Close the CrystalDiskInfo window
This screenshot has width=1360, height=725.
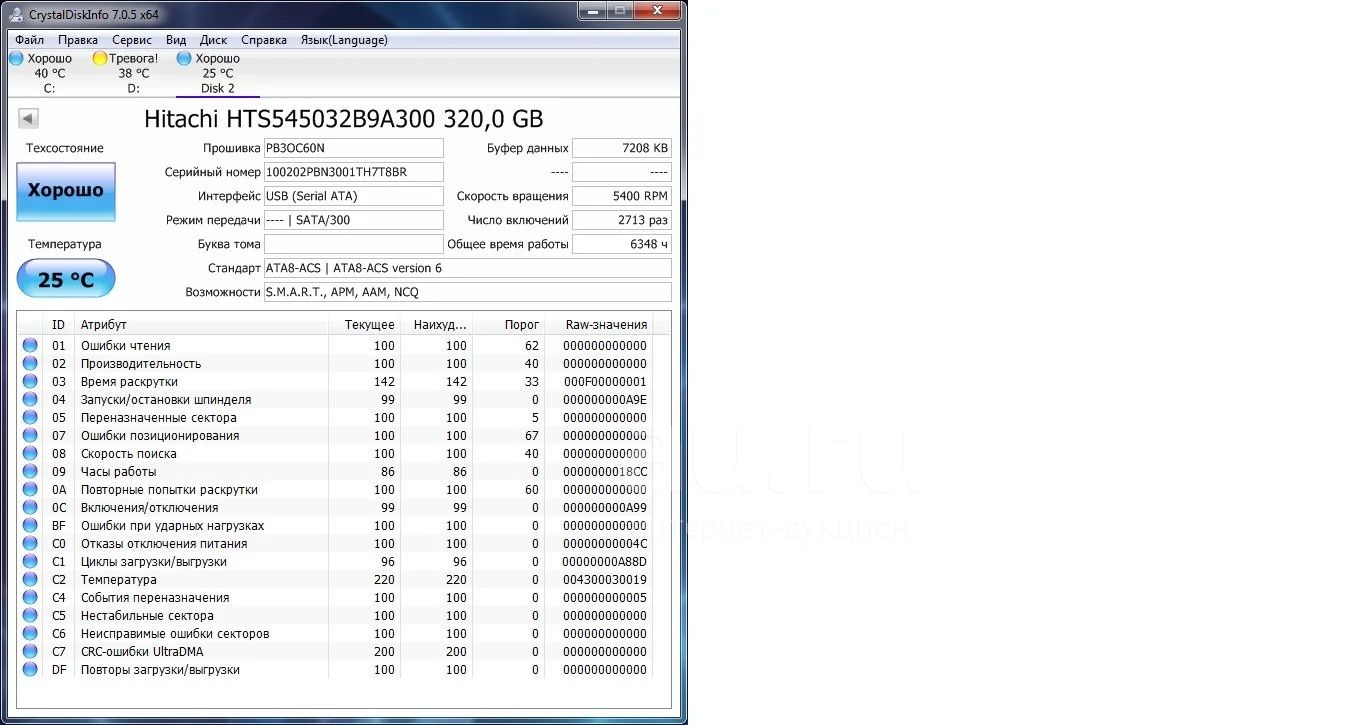pyautogui.click(x=656, y=10)
